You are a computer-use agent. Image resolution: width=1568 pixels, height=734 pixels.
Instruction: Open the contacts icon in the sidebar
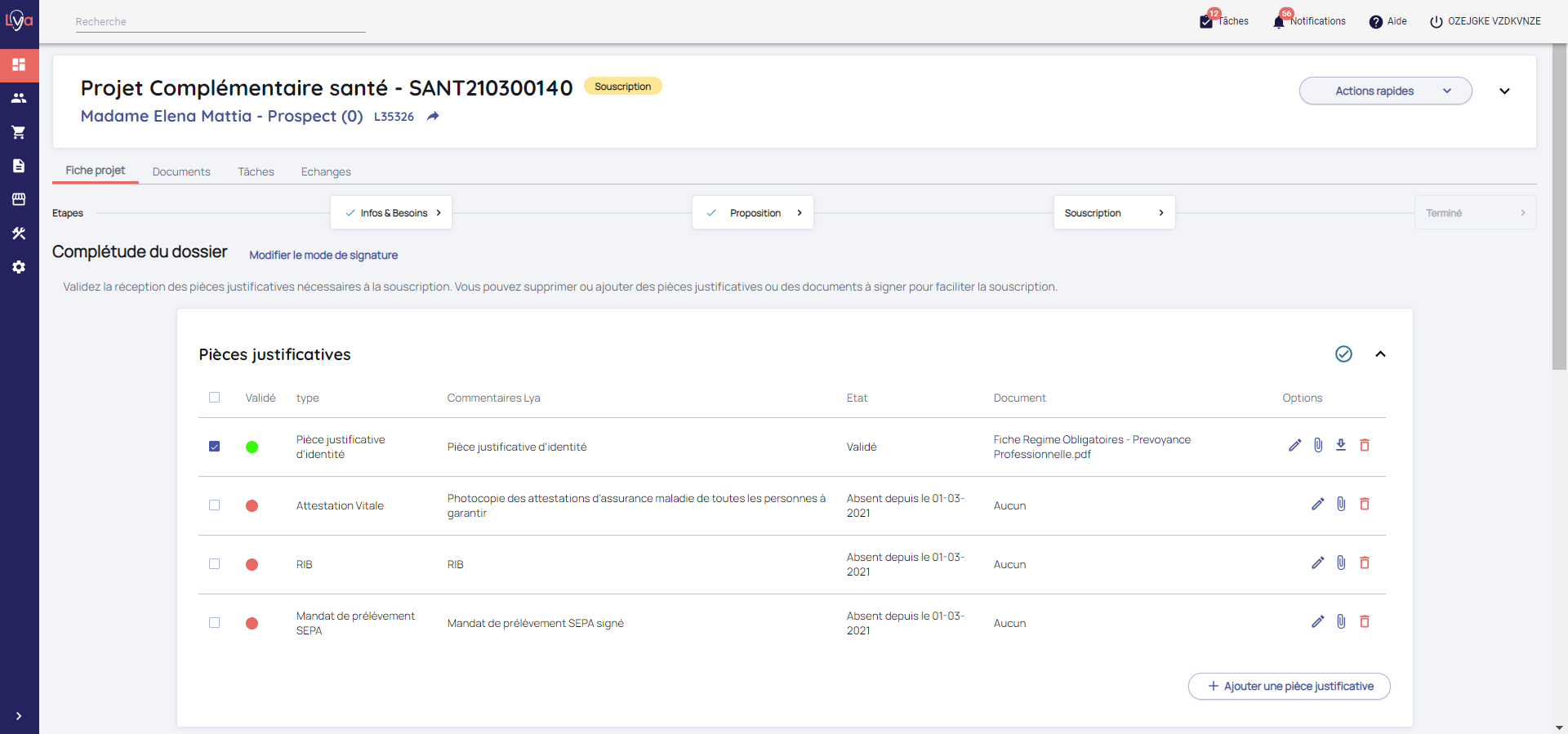19,98
